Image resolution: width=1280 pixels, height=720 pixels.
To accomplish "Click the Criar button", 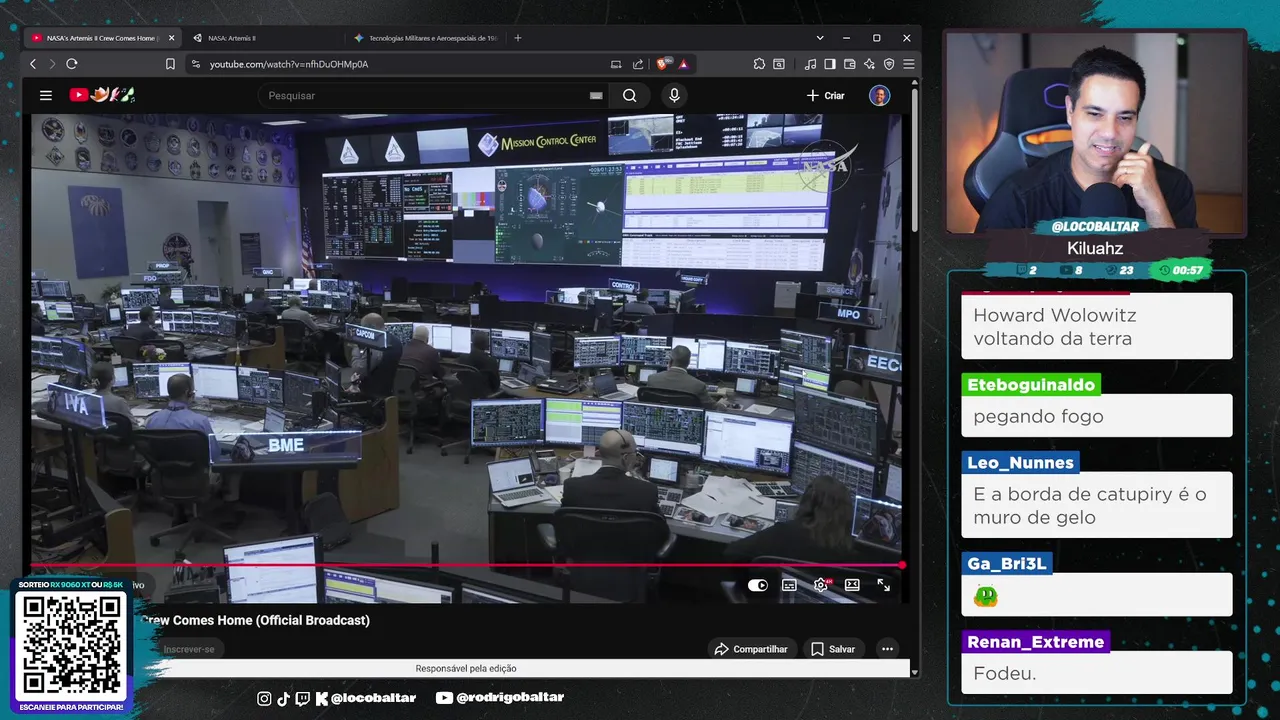I will 825,95.
